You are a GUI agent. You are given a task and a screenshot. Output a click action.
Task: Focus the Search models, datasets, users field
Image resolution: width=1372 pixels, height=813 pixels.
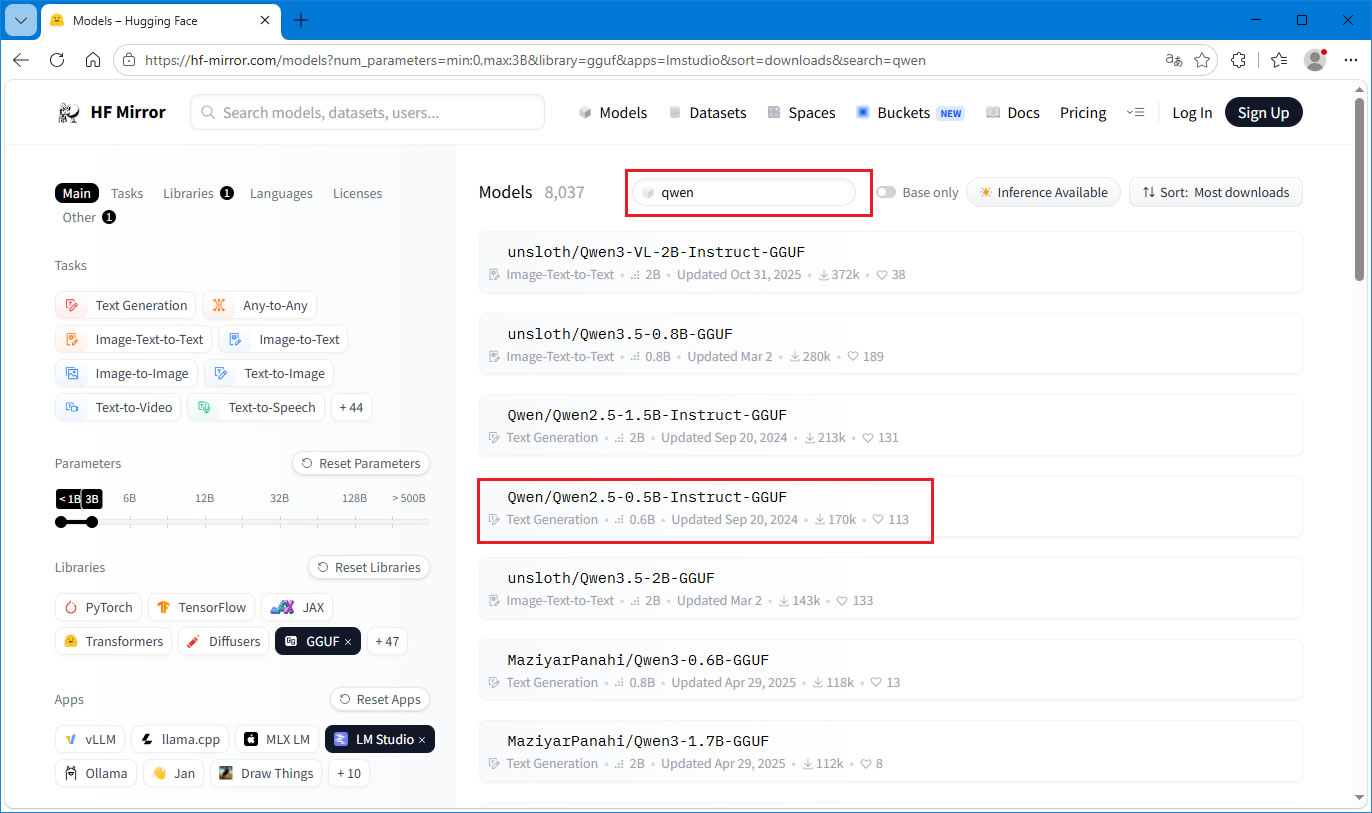click(x=368, y=113)
